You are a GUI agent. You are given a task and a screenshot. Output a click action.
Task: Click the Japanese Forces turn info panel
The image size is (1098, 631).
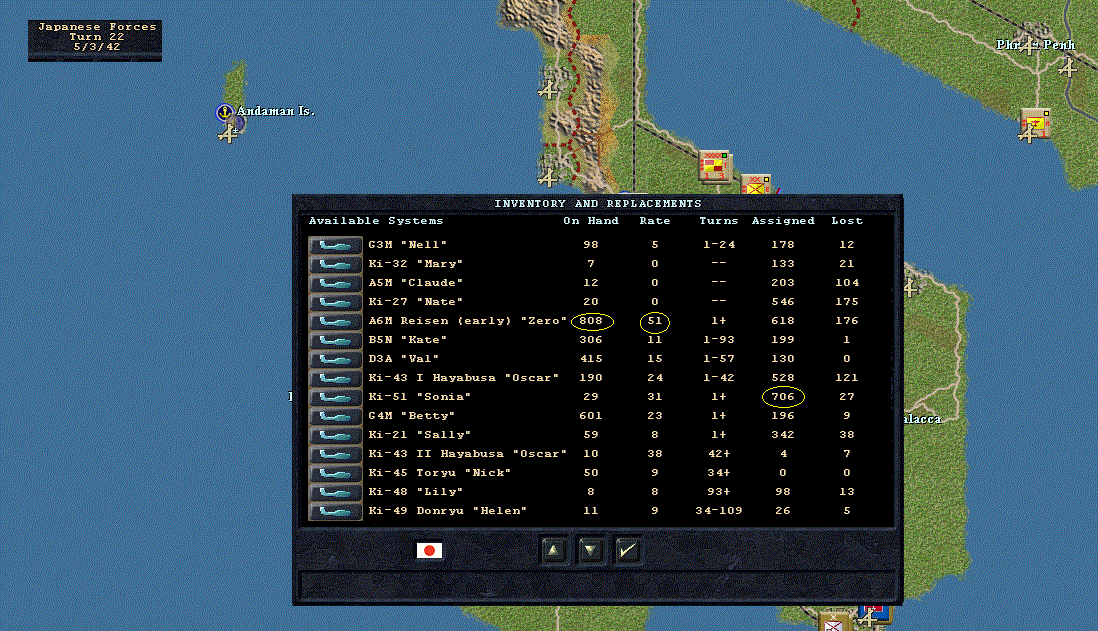click(x=95, y=41)
